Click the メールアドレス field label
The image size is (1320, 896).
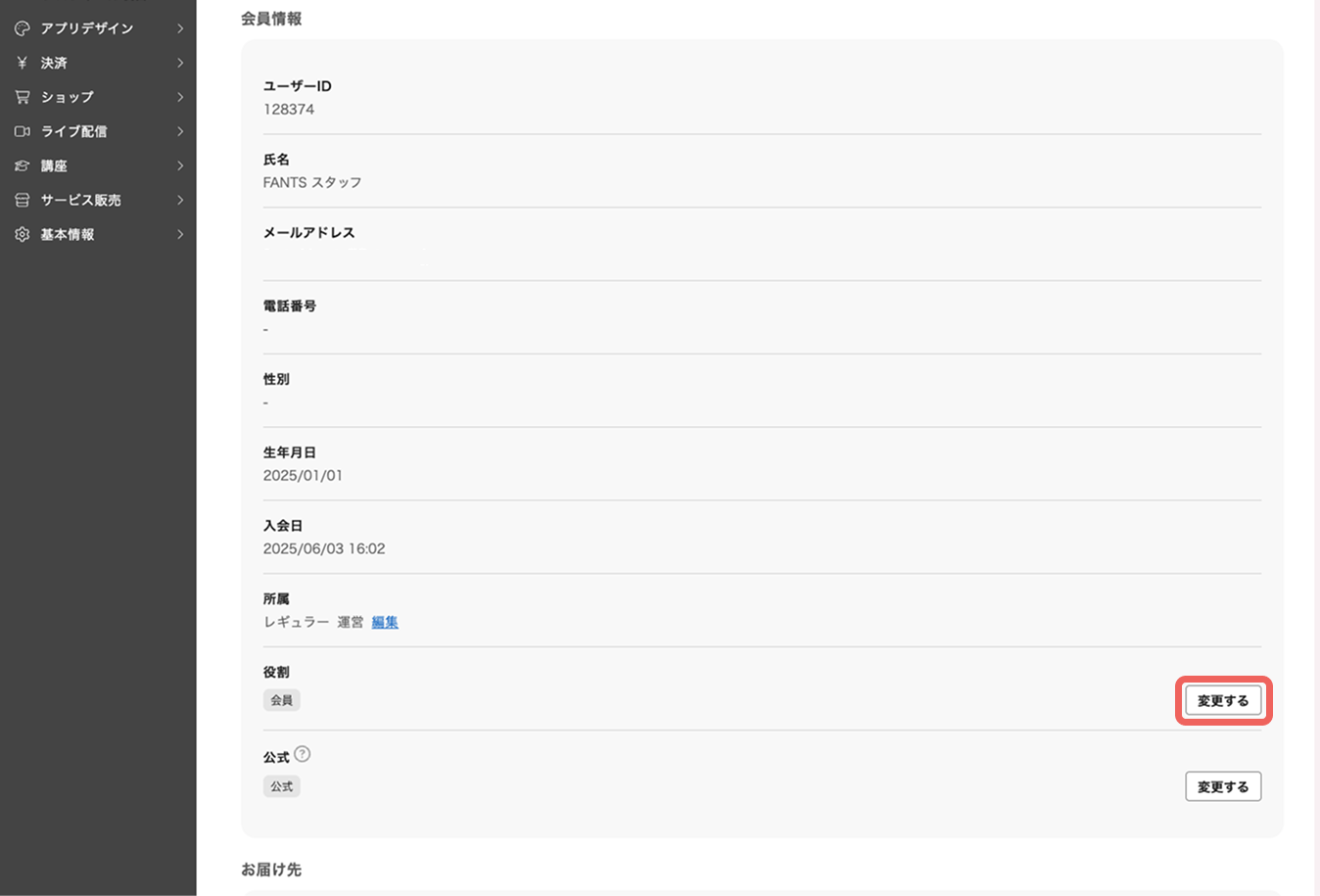(x=309, y=232)
